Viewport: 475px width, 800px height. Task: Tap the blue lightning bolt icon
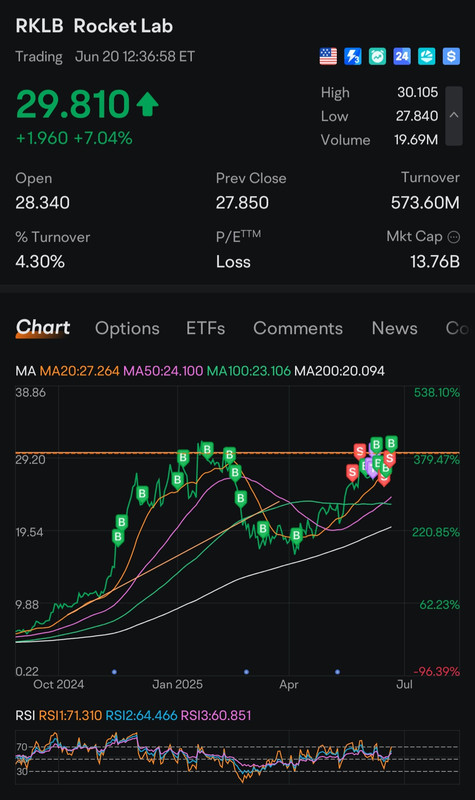coord(353,56)
